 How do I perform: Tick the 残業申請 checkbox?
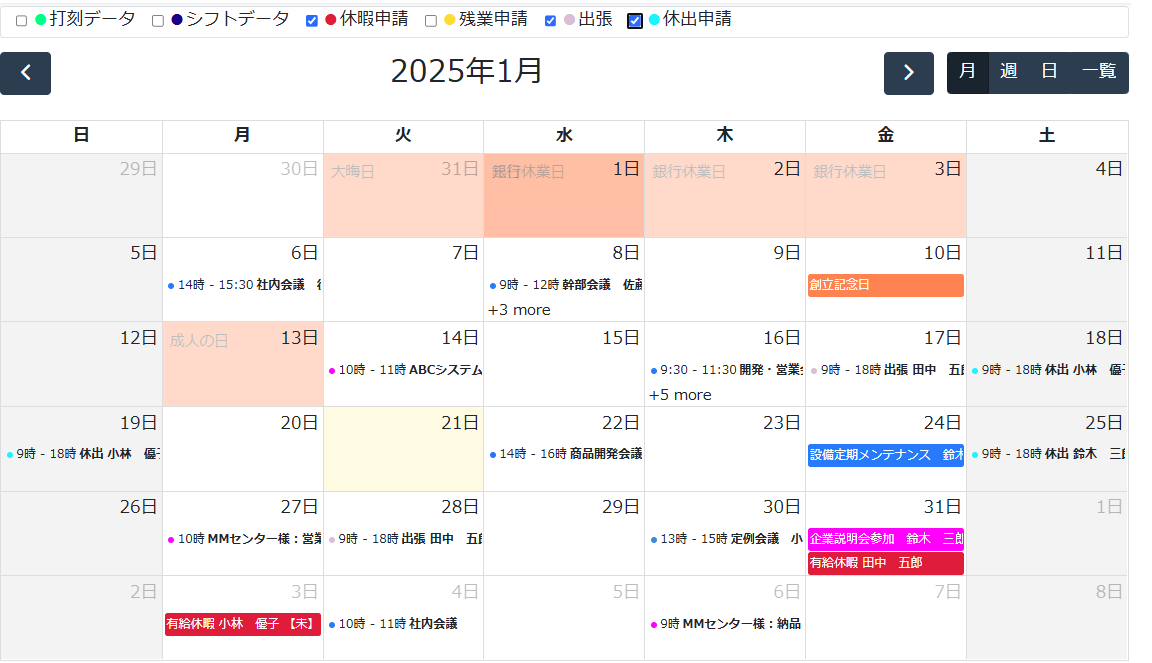tap(431, 21)
